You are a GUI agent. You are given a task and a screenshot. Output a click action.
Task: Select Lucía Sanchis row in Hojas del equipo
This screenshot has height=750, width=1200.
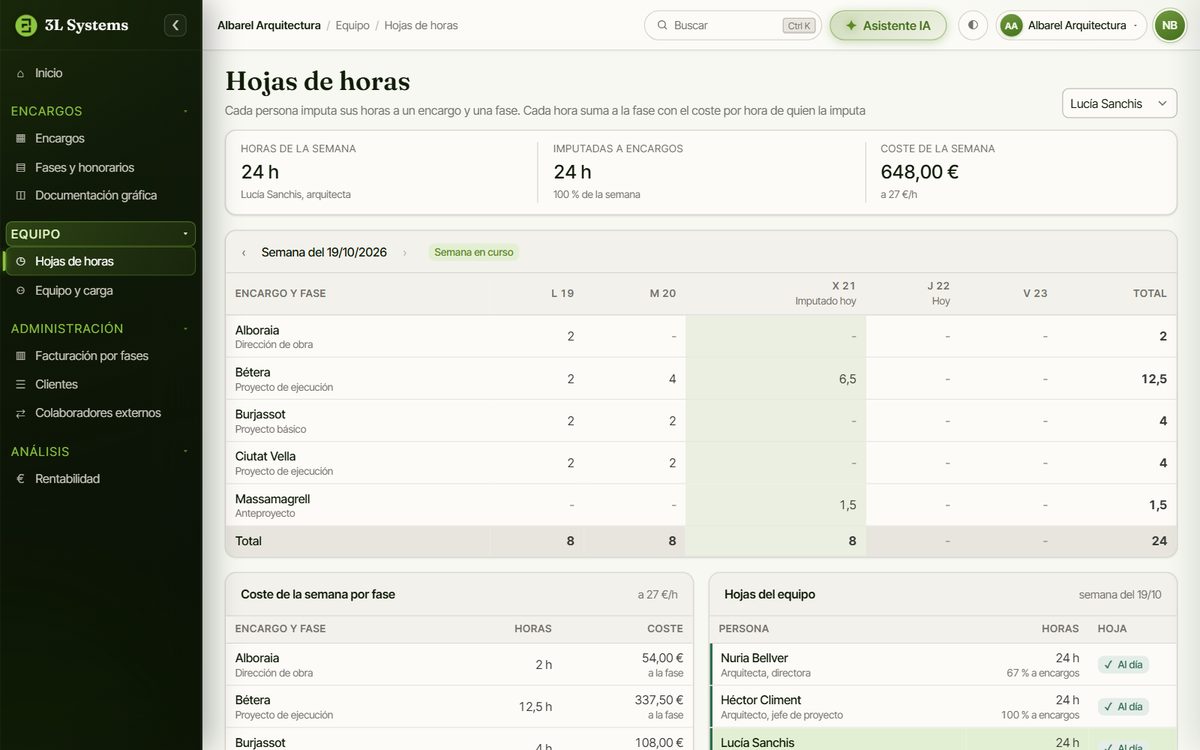pyautogui.click(x=943, y=739)
